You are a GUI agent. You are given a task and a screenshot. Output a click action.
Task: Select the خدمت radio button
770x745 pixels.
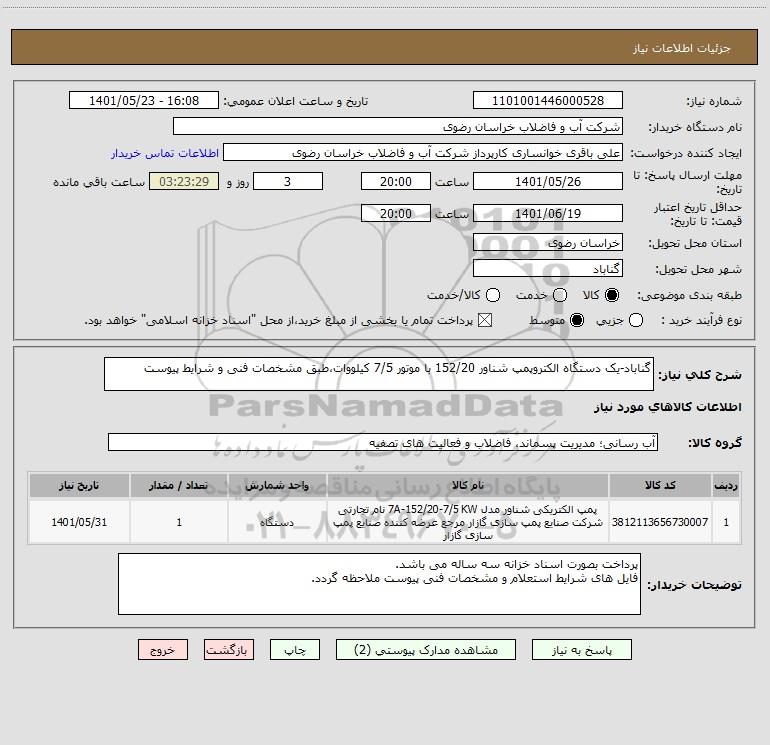click(x=560, y=295)
